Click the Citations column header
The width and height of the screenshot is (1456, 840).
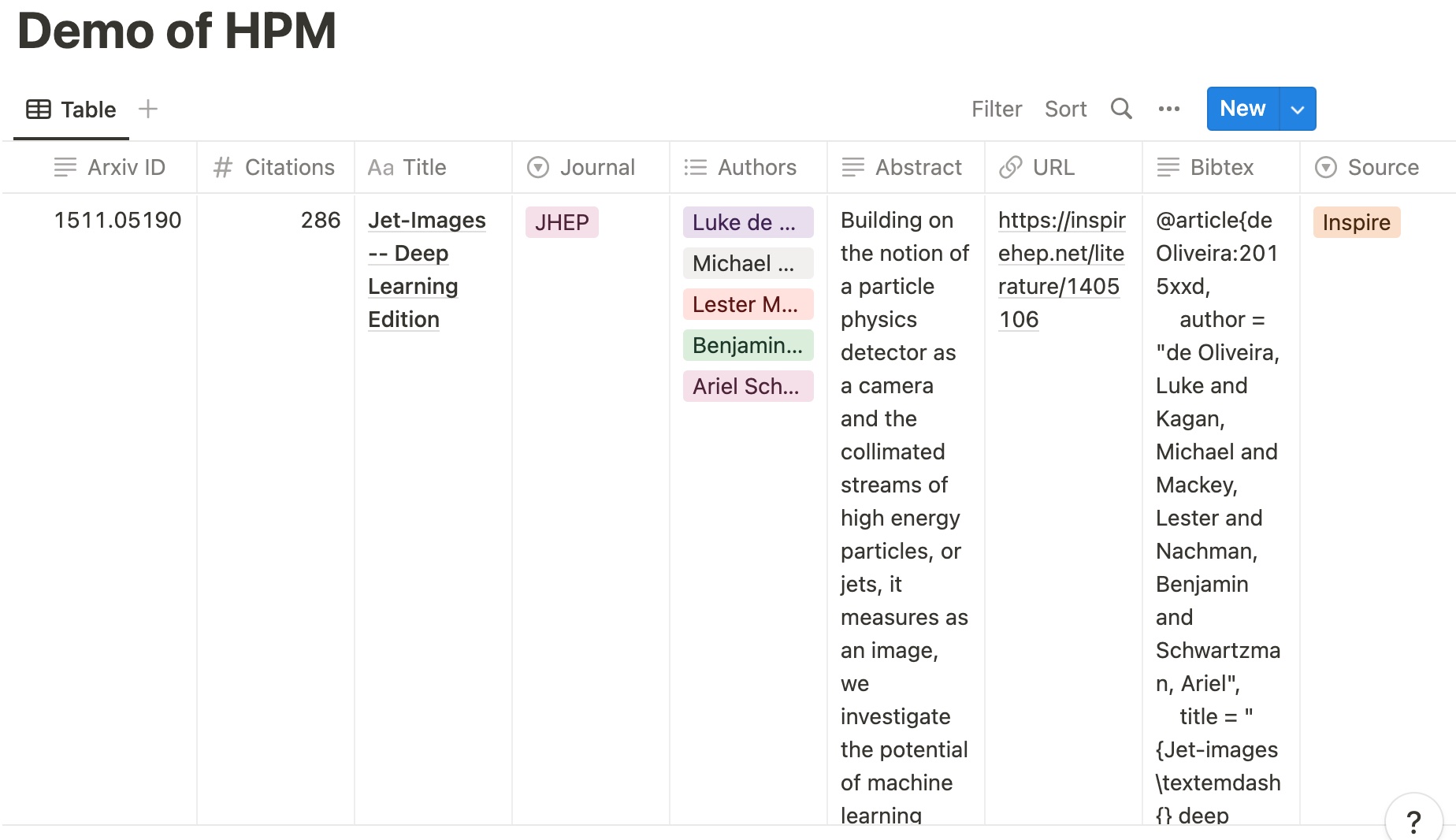pyautogui.click(x=275, y=167)
